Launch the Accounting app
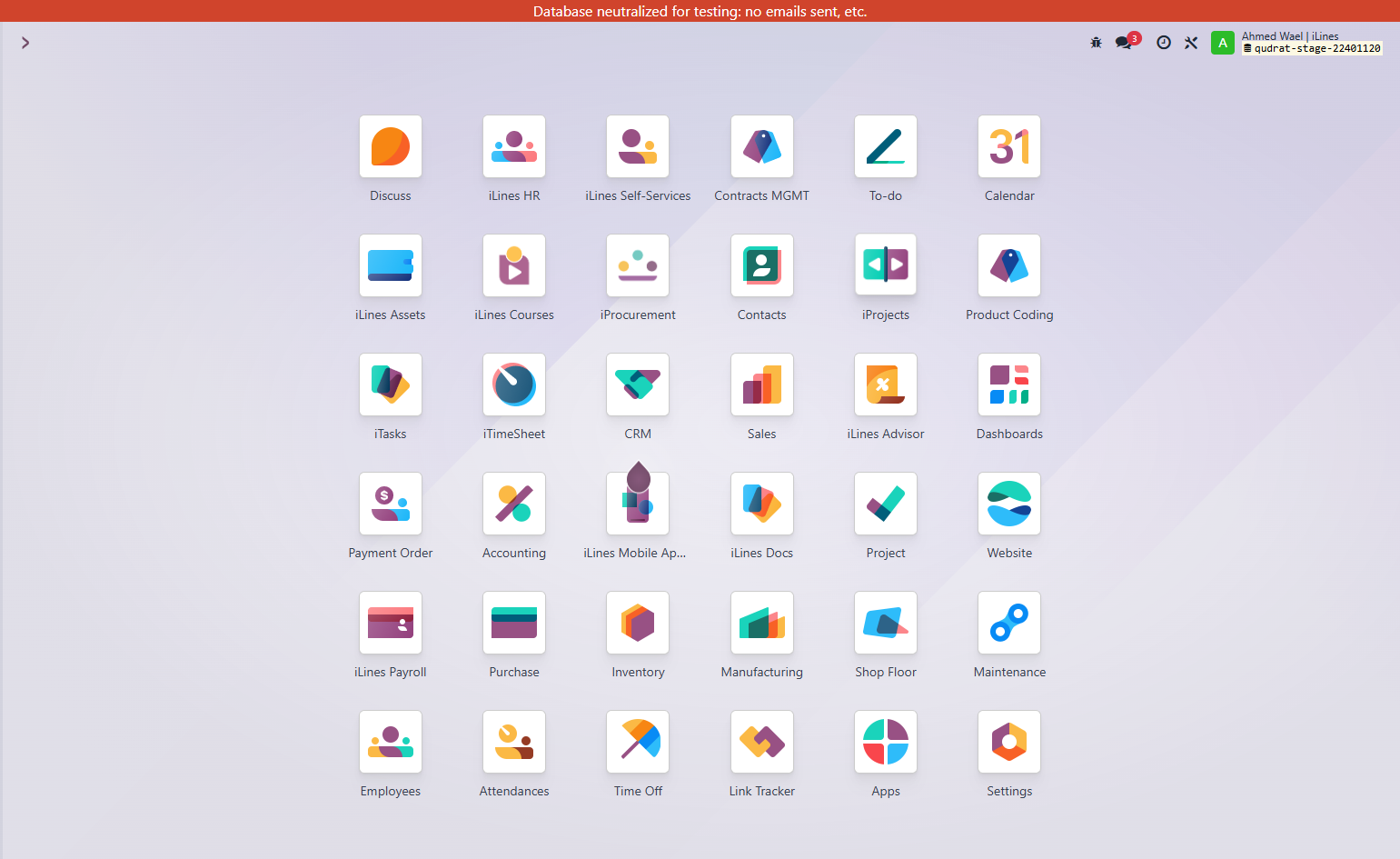 click(514, 504)
